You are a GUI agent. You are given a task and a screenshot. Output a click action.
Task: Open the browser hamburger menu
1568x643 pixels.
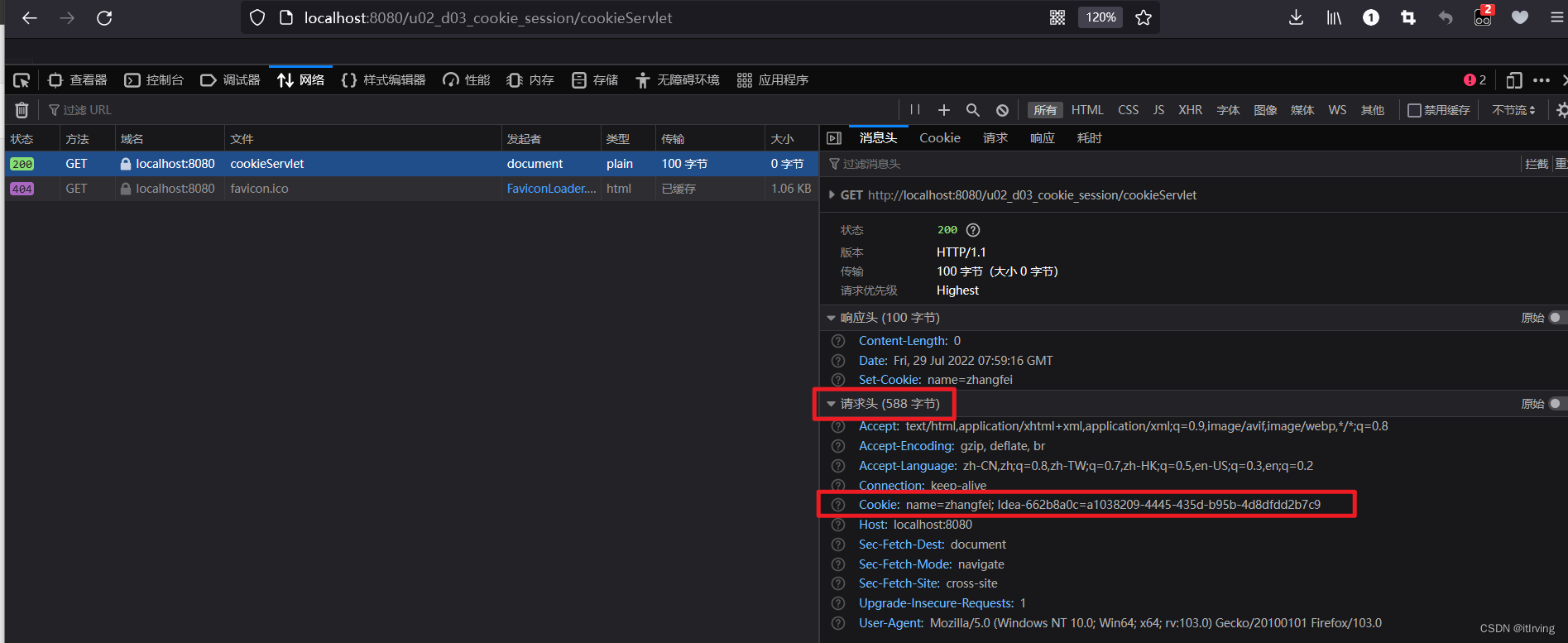pyautogui.click(x=1556, y=17)
